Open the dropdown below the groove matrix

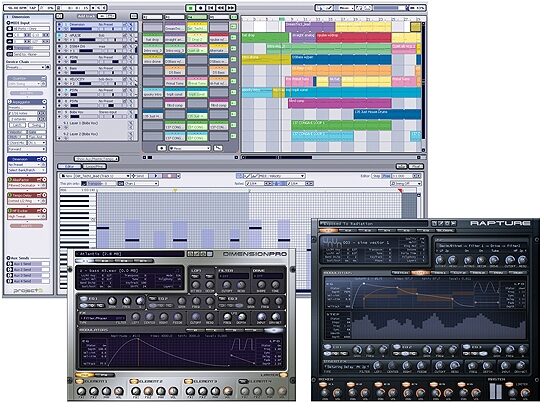pos(190,148)
